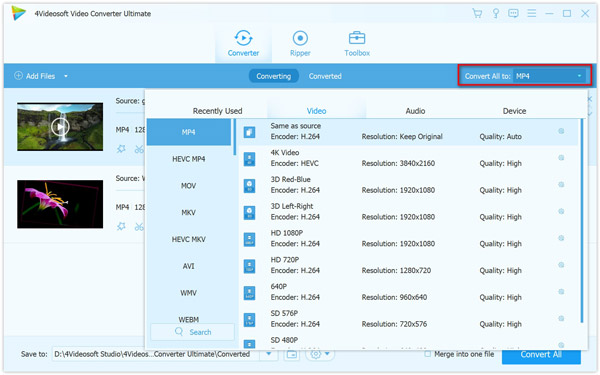Choose AVI format
Viewport: 600px width, 375px height.
pyautogui.click(x=189, y=266)
